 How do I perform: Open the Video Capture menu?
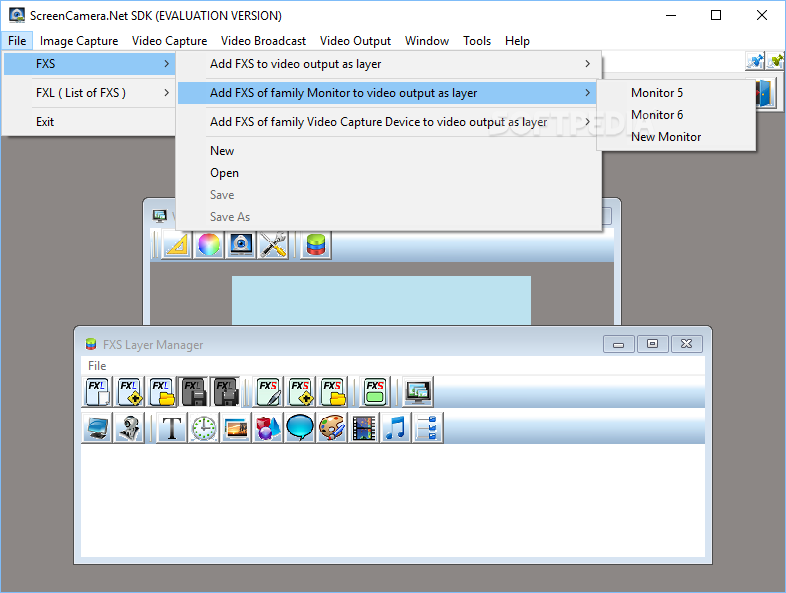click(169, 41)
